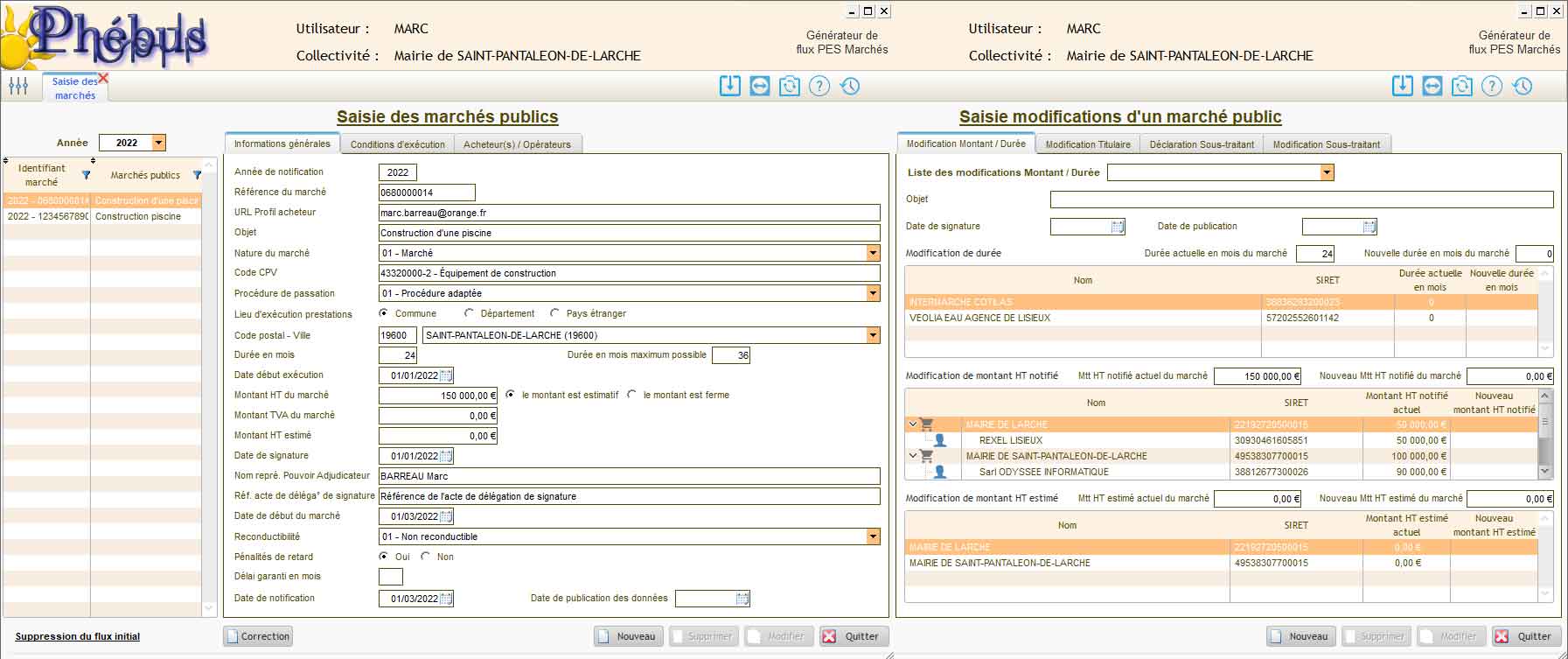Image resolution: width=1568 pixels, height=659 pixels.
Task: Click the Correction button
Action: click(258, 636)
